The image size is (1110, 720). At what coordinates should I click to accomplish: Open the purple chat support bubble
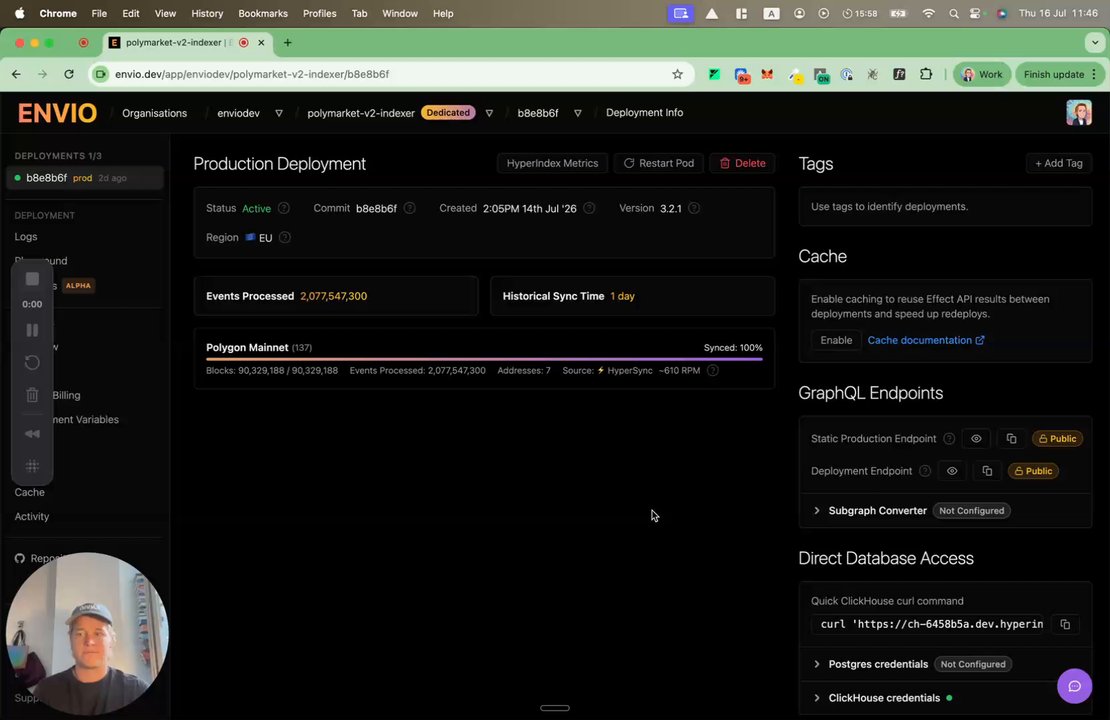click(x=1074, y=686)
